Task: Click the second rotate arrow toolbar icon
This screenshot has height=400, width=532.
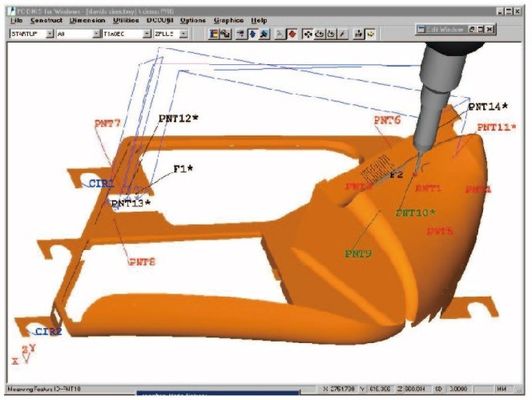Action: 331,34
